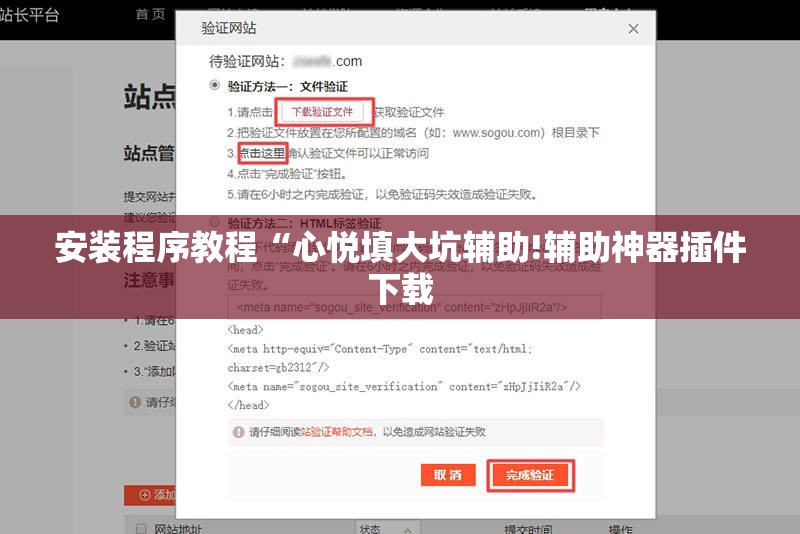This screenshot has height=534, width=800.
Task: Click the 取消 button
Action: point(448,475)
